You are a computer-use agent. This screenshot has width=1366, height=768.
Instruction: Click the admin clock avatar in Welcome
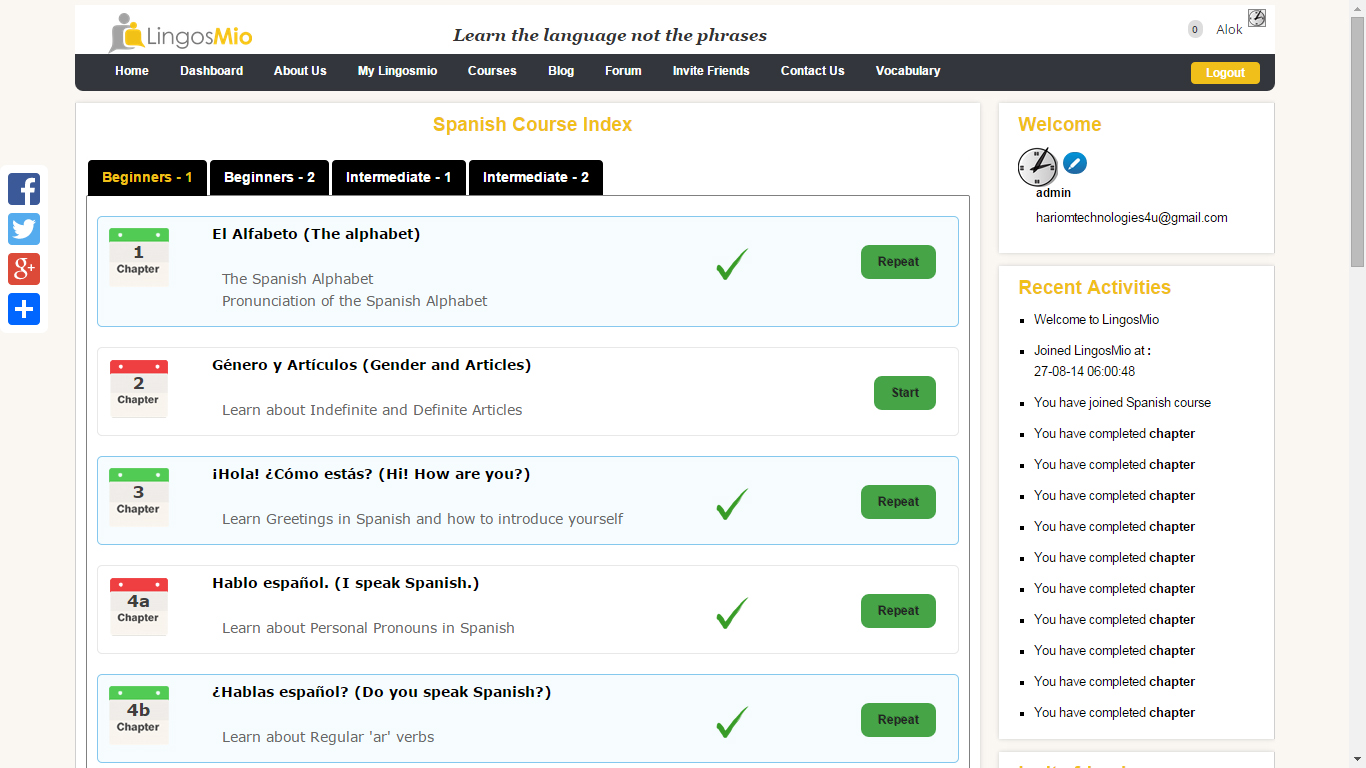coord(1037,166)
